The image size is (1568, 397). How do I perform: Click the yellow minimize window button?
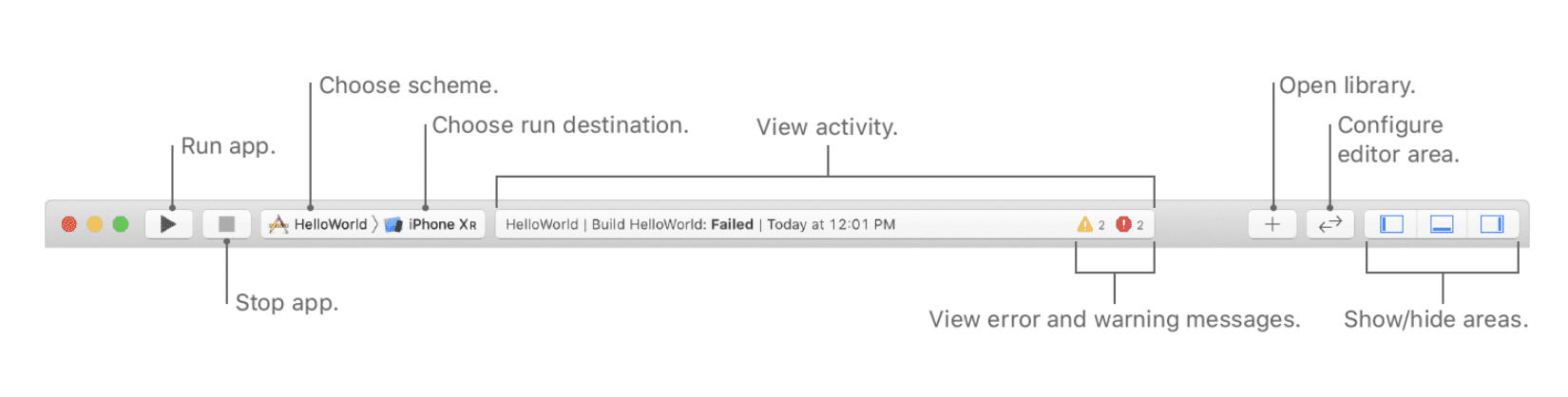pyautogui.click(x=95, y=224)
